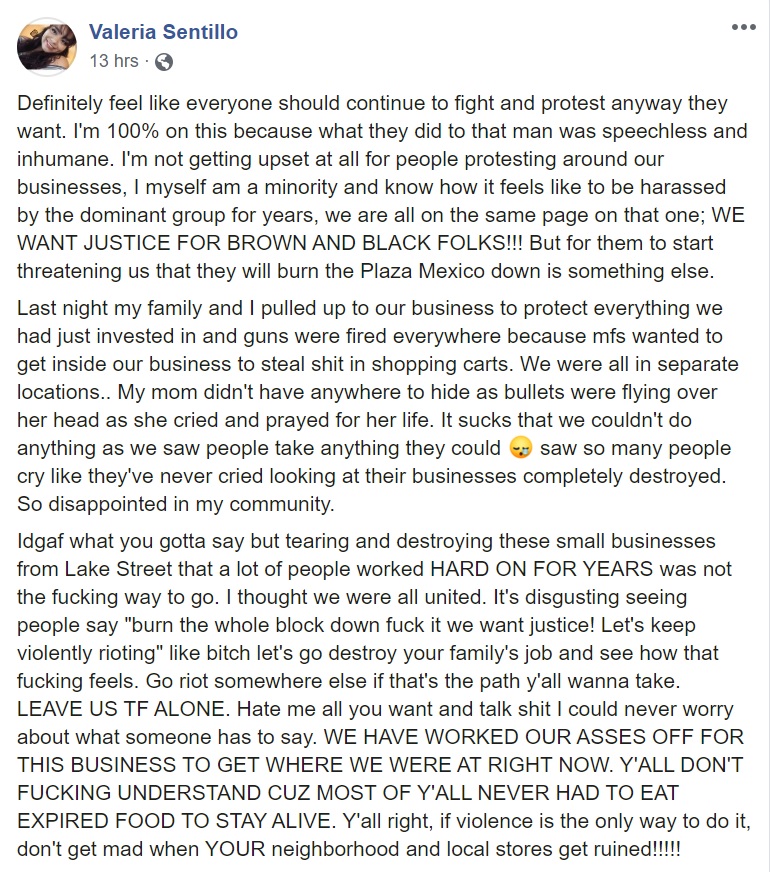Click the paragraph starting "Last night my family"
The height and width of the screenshot is (872, 770).
378,406
